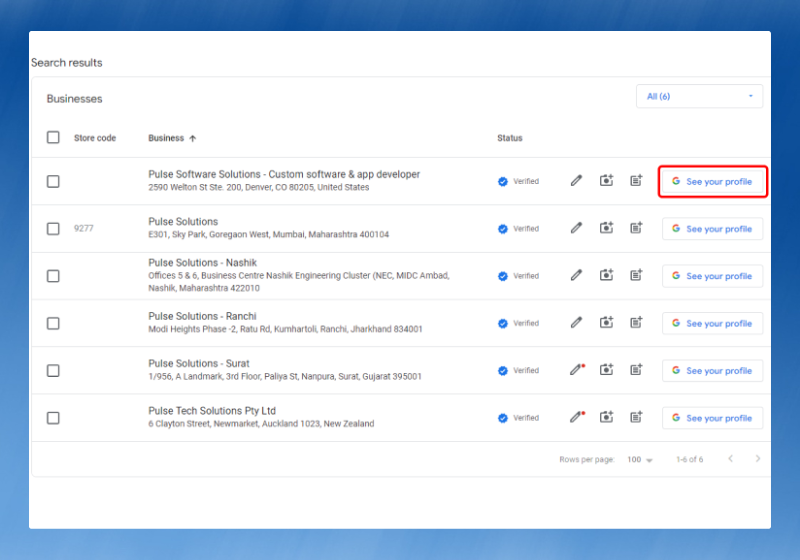
Task: Create post for Pulse Solutions - Surat
Action: click(x=636, y=370)
